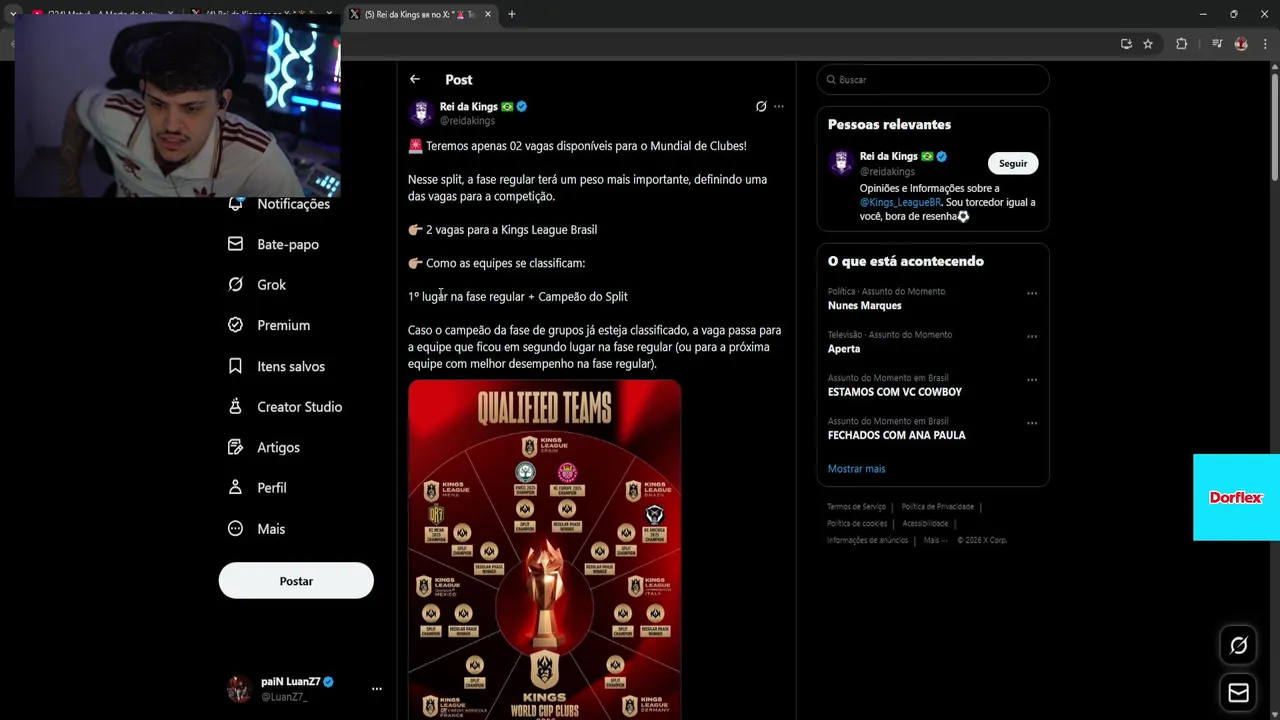Open the media control icon in browser toolbar
The image size is (1280, 720).
[x=1216, y=44]
